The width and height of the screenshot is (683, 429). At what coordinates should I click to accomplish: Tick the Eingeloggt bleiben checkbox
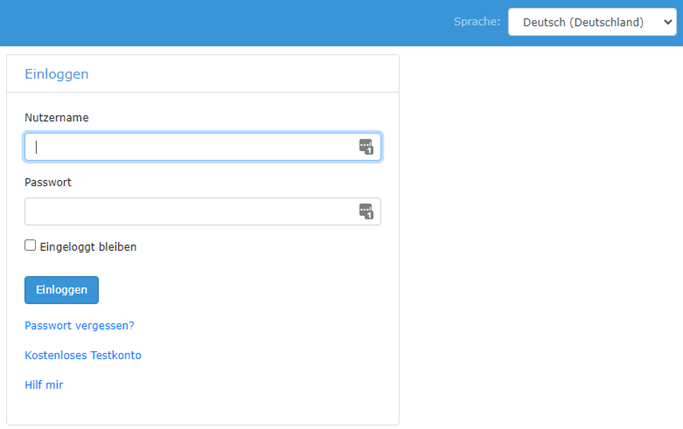[30, 245]
